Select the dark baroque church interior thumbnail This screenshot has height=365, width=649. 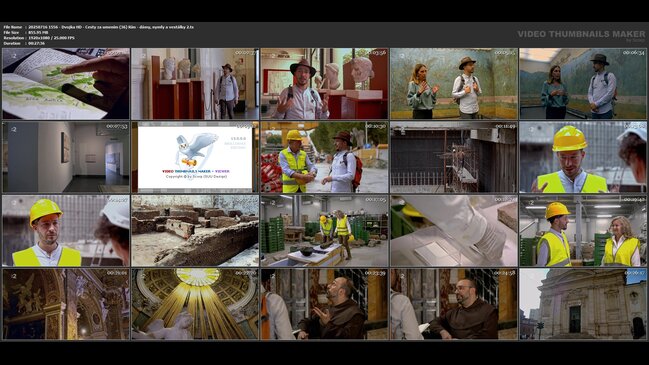(x=66, y=304)
